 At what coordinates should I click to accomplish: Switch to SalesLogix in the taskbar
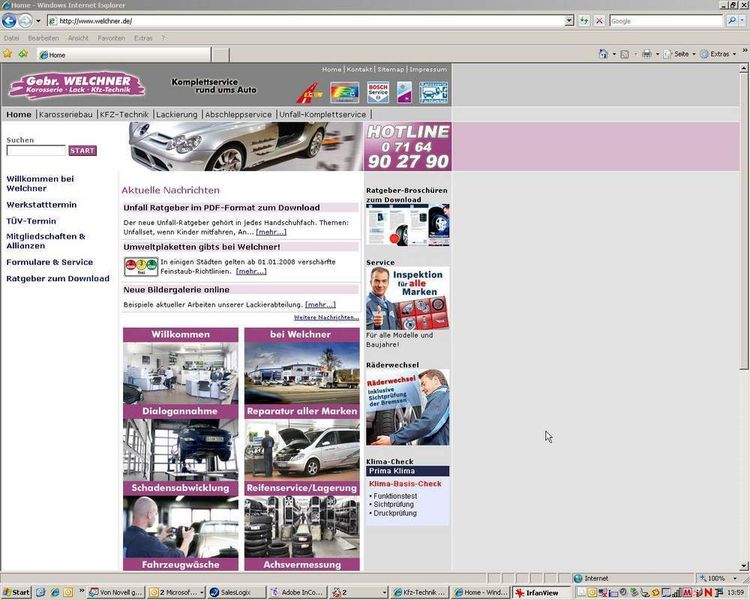236,592
